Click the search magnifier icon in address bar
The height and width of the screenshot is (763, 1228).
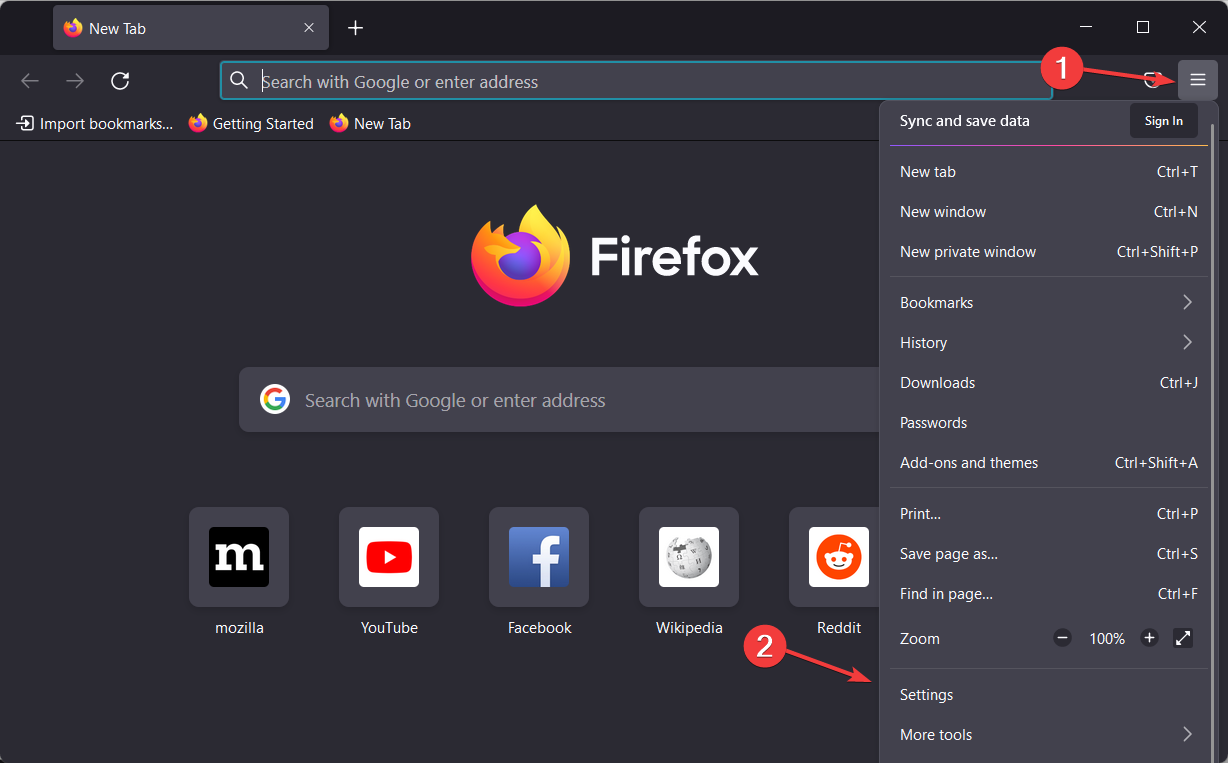[239, 81]
